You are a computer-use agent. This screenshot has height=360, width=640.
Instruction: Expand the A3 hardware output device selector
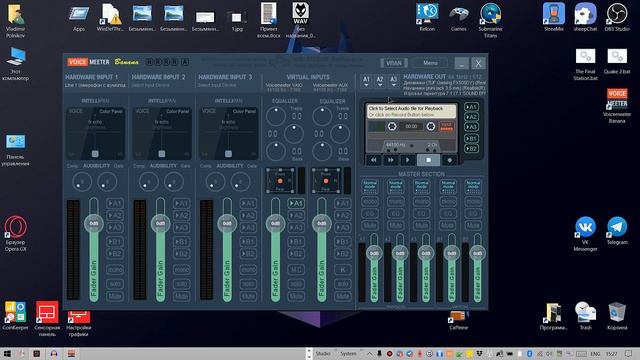pyautogui.click(x=393, y=81)
